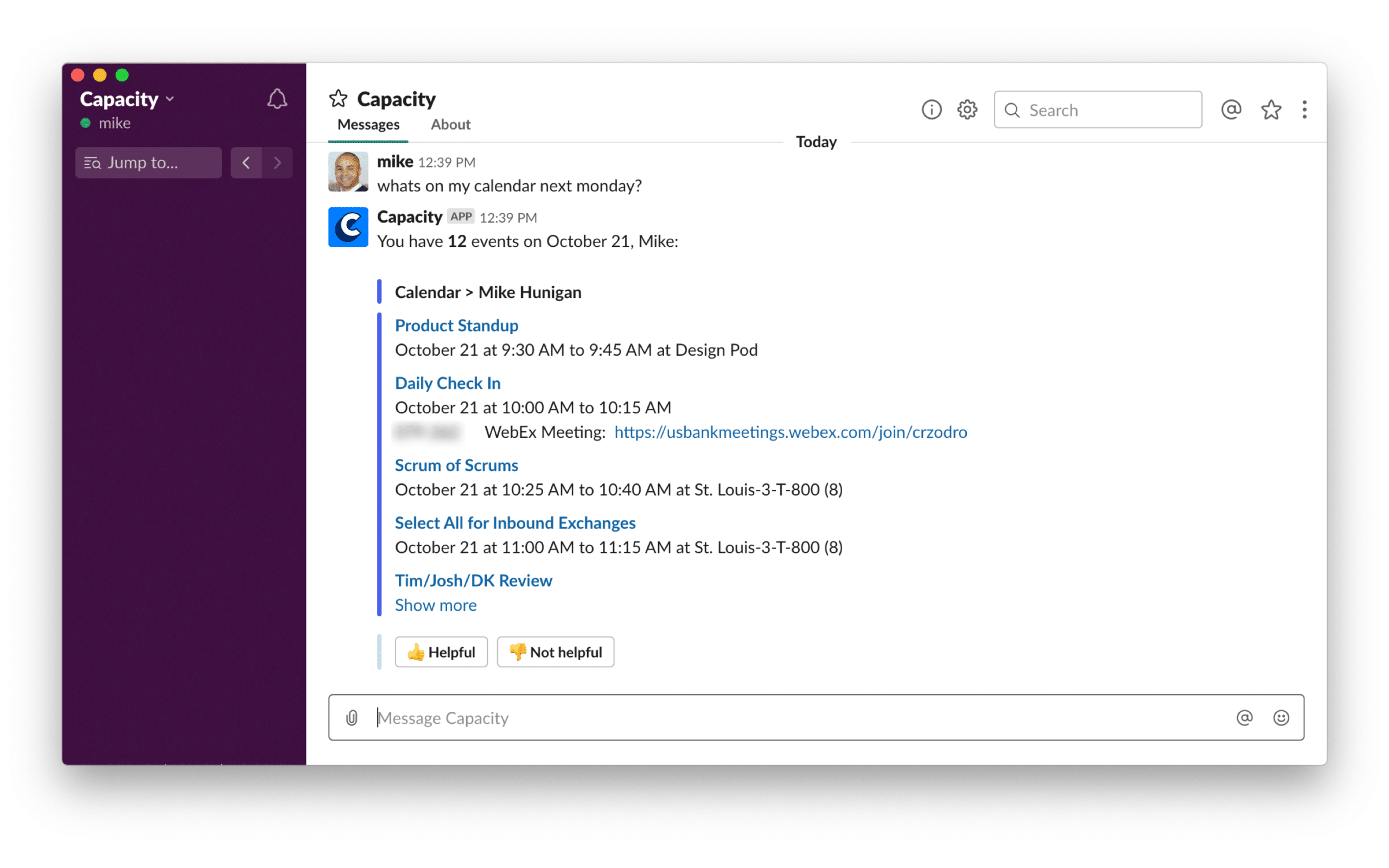This screenshot has height=868, width=1389.
Task: Click the green macOS zoom window button
Action: (x=122, y=75)
